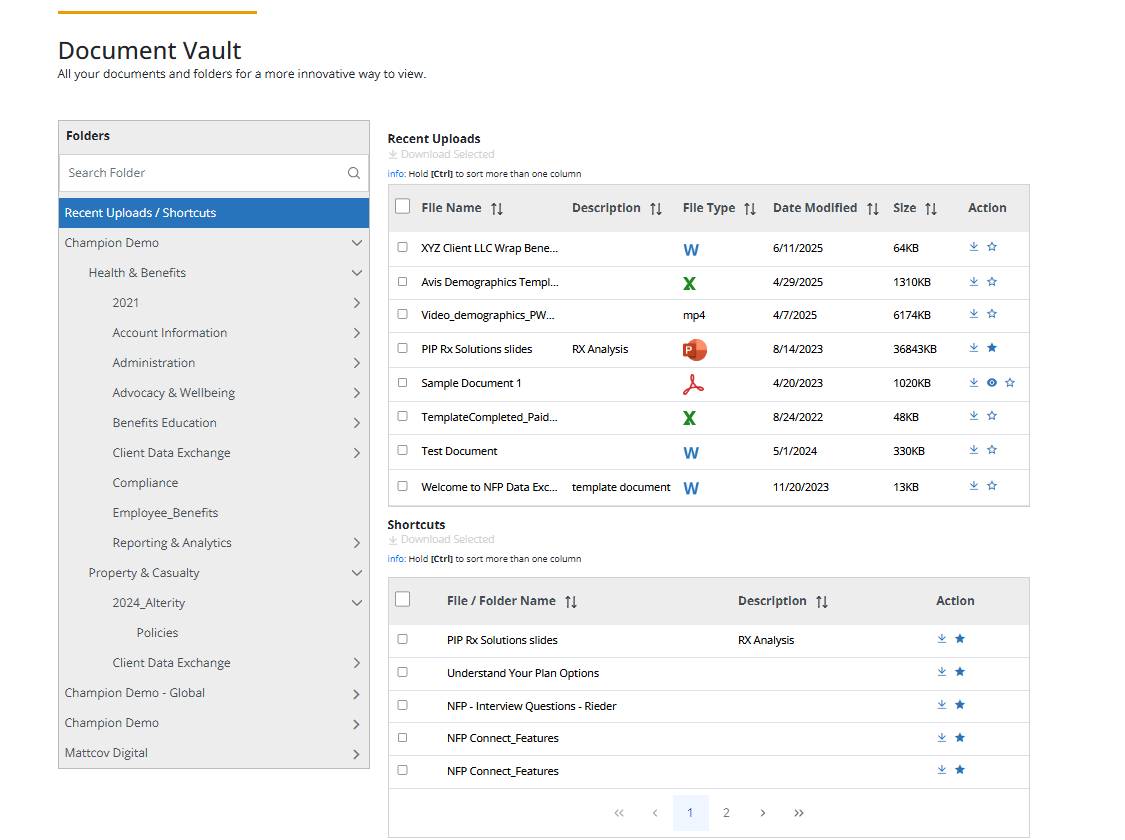The width and height of the screenshot is (1125, 840).
Task: Expand the 2021 folder
Action: point(357,303)
